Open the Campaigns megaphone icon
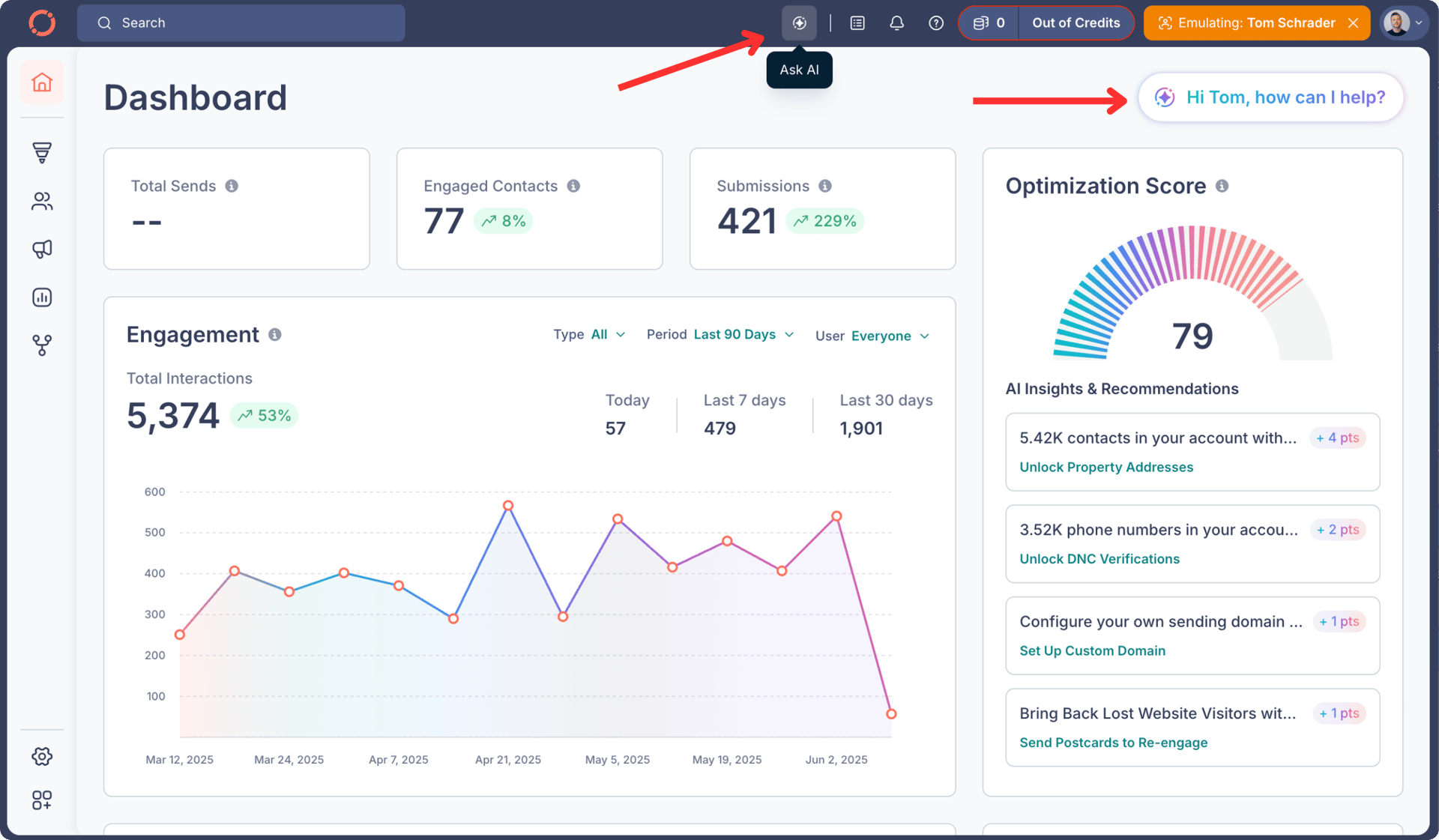The image size is (1439, 840). [x=42, y=249]
